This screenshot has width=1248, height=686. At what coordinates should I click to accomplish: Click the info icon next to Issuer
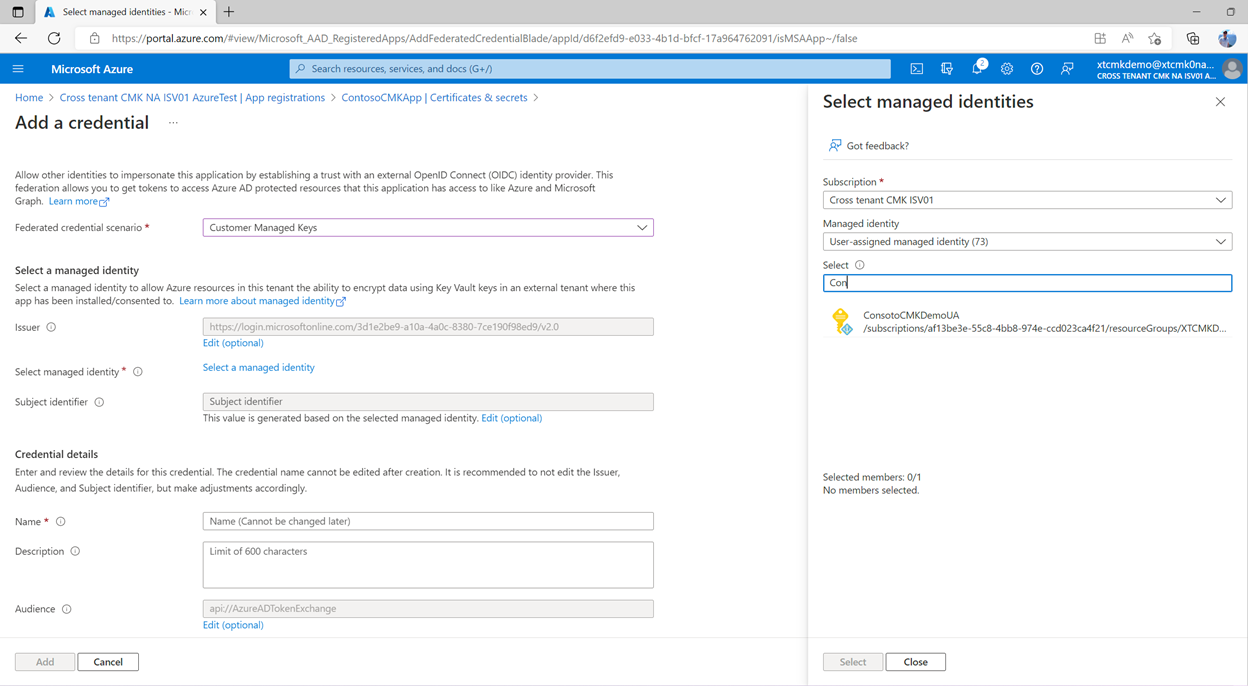click(x=51, y=327)
